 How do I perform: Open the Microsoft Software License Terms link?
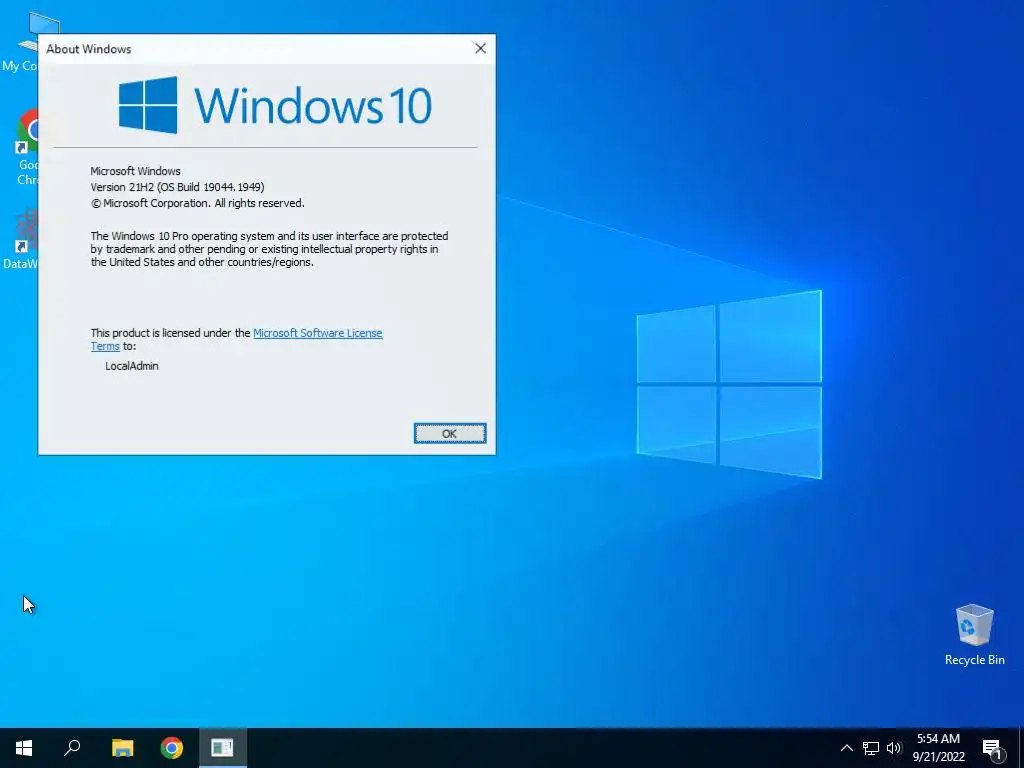[317, 333]
